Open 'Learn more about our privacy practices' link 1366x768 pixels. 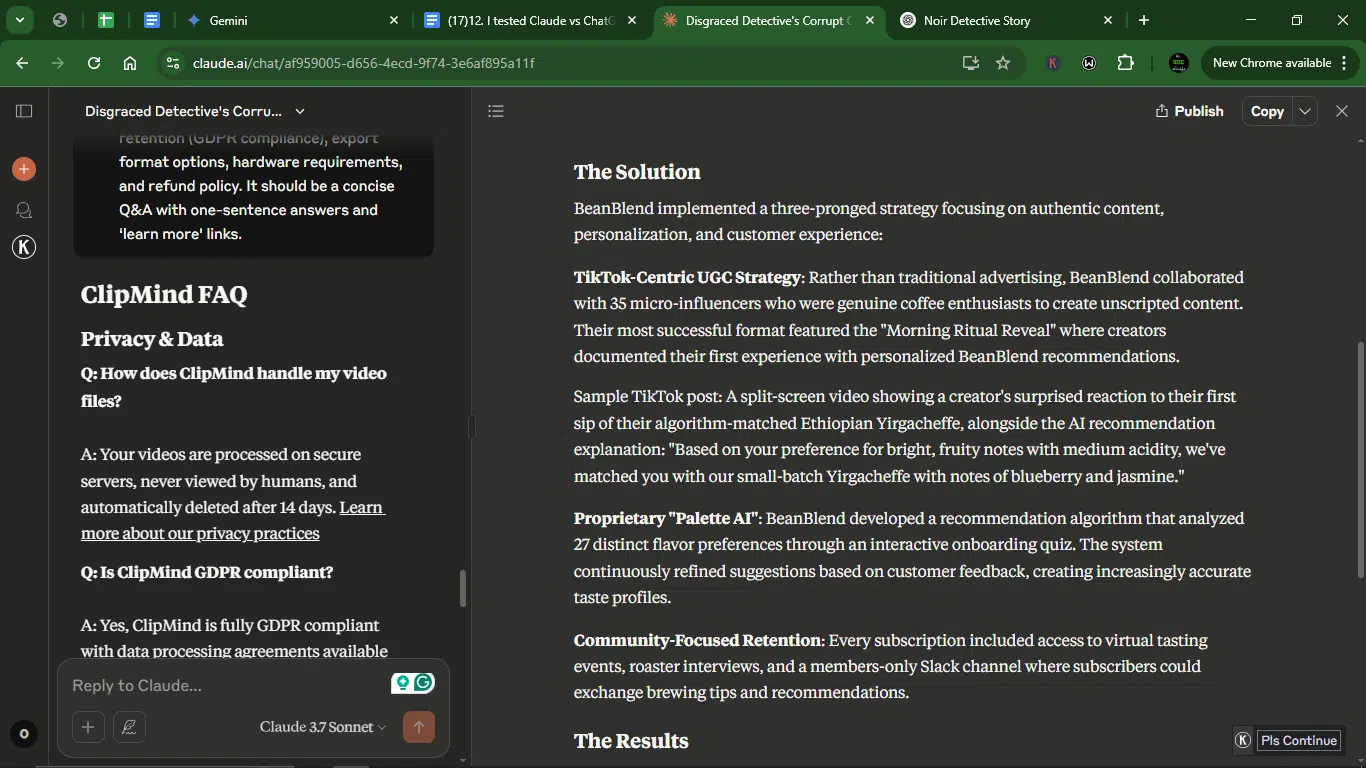(x=233, y=520)
